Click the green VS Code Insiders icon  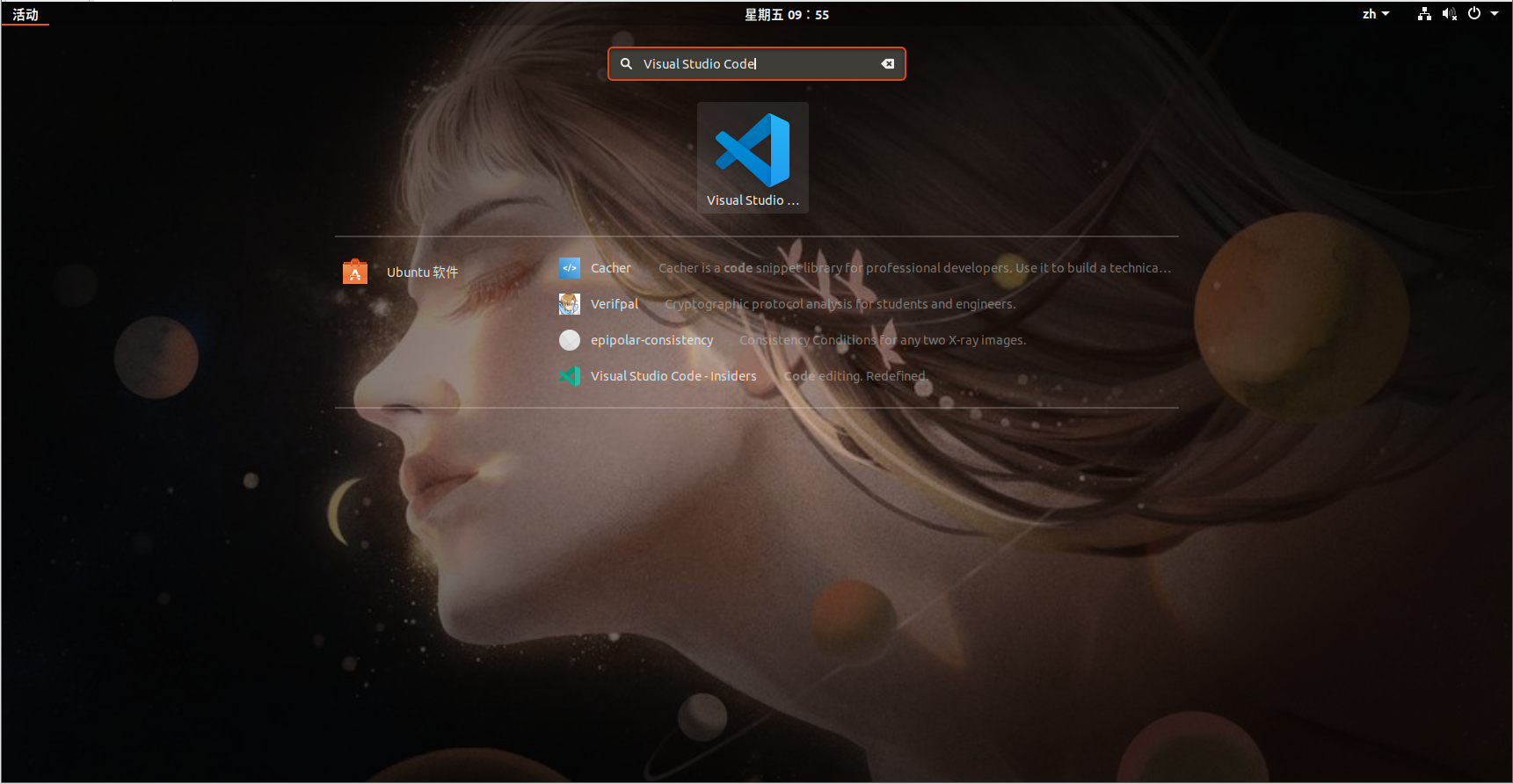point(570,376)
